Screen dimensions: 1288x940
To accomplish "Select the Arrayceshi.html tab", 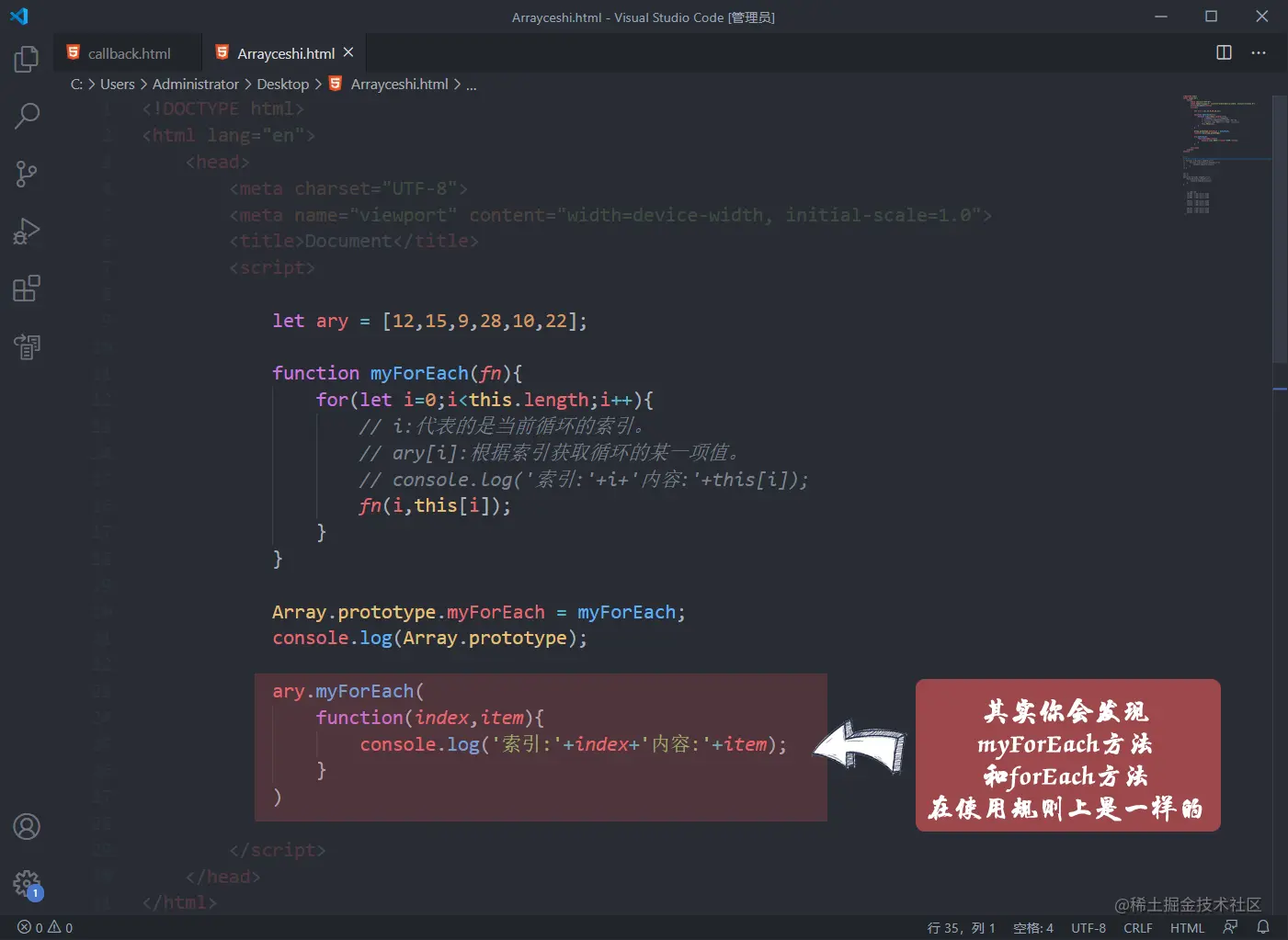I will click(x=285, y=53).
